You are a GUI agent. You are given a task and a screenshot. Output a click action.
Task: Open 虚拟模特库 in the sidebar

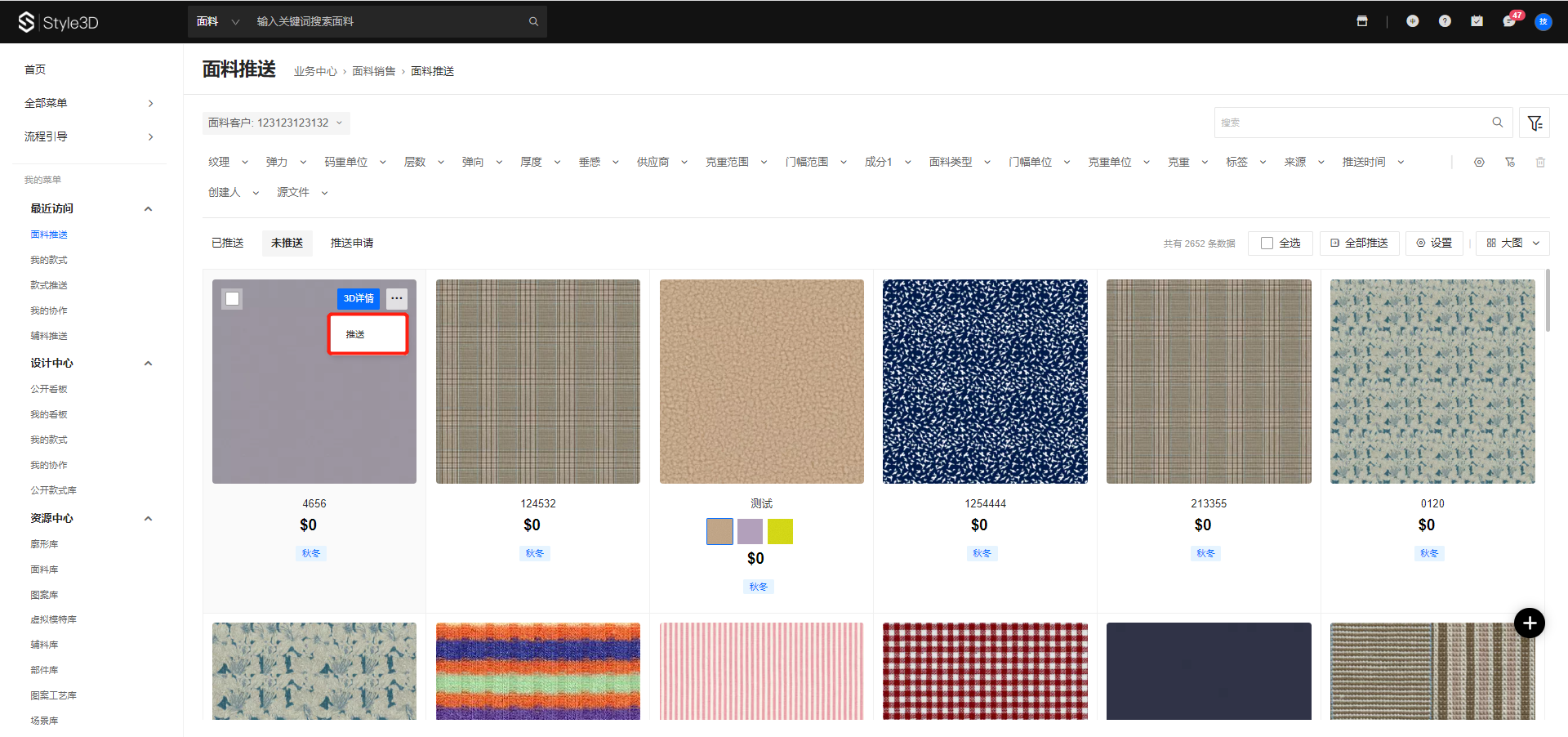pyautogui.click(x=54, y=620)
